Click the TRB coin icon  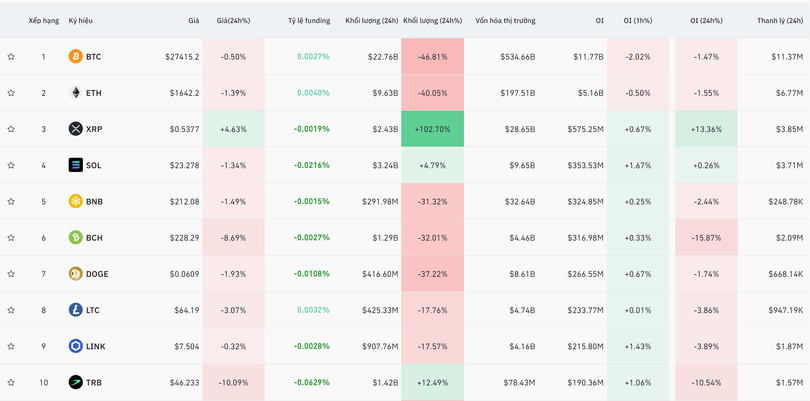click(x=75, y=382)
